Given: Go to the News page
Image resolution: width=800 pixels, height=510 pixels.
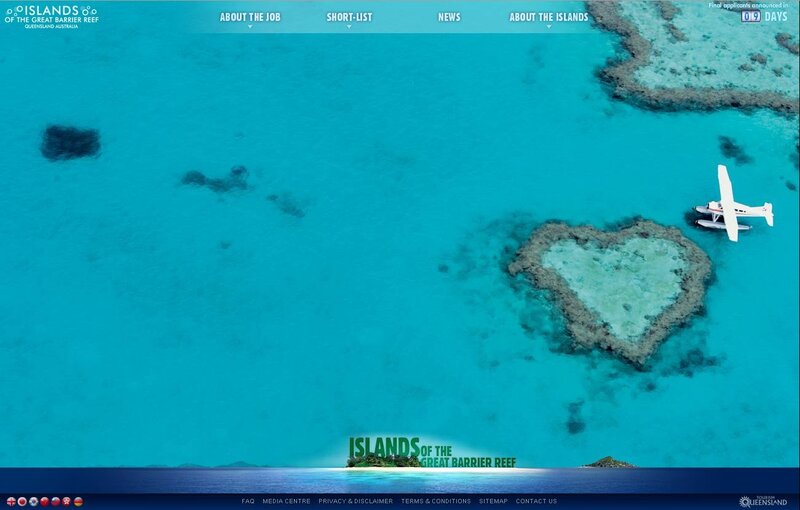Looking at the screenshot, I should [x=449, y=17].
